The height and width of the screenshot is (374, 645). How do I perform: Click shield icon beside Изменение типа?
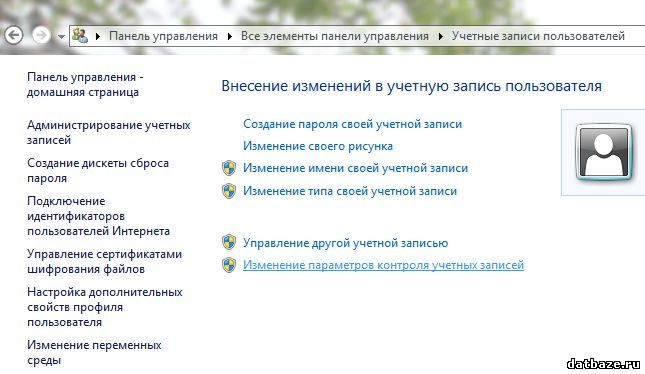tap(229, 191)
